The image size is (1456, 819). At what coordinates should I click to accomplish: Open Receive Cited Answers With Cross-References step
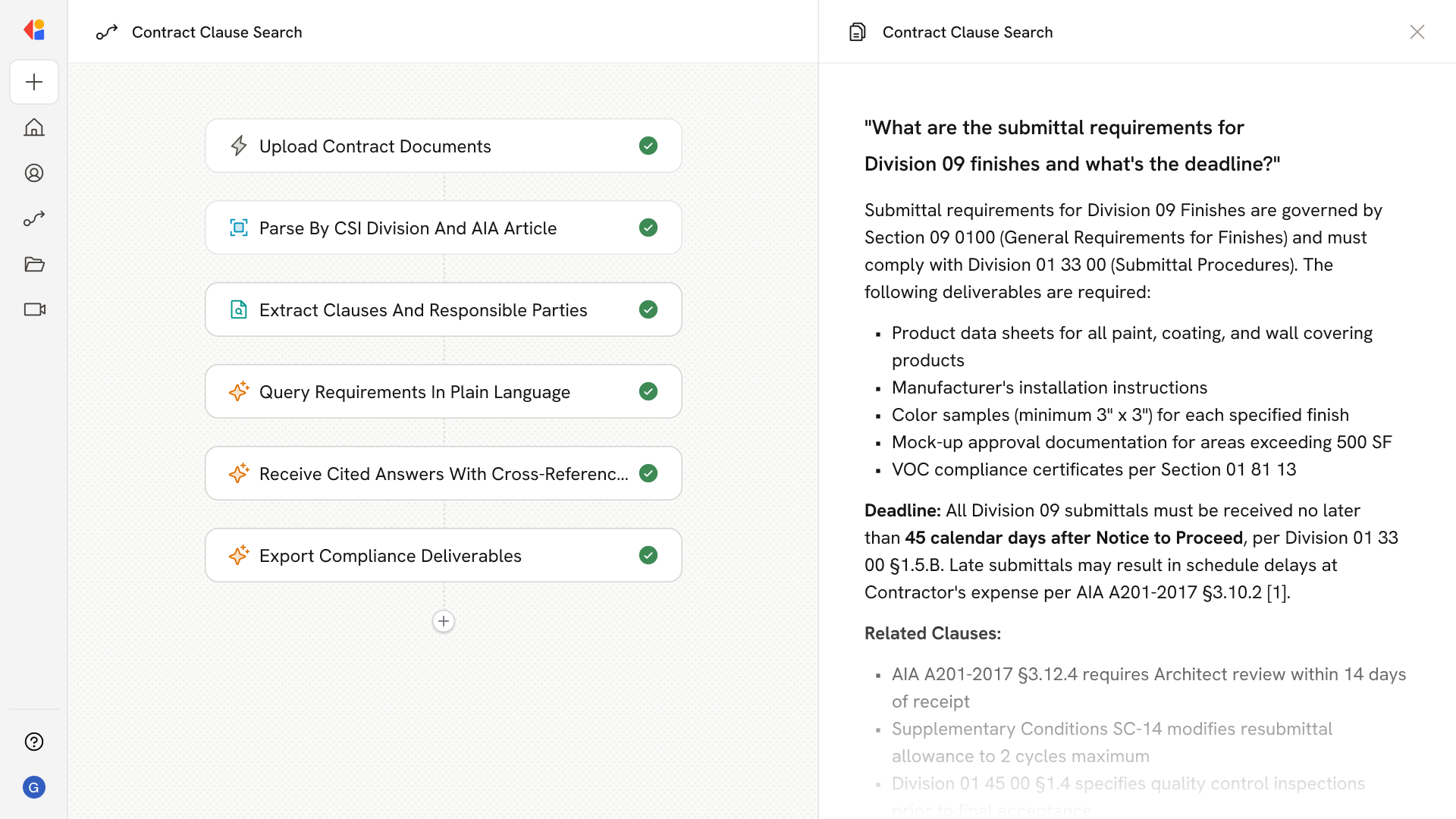click(x=443, y=473)
